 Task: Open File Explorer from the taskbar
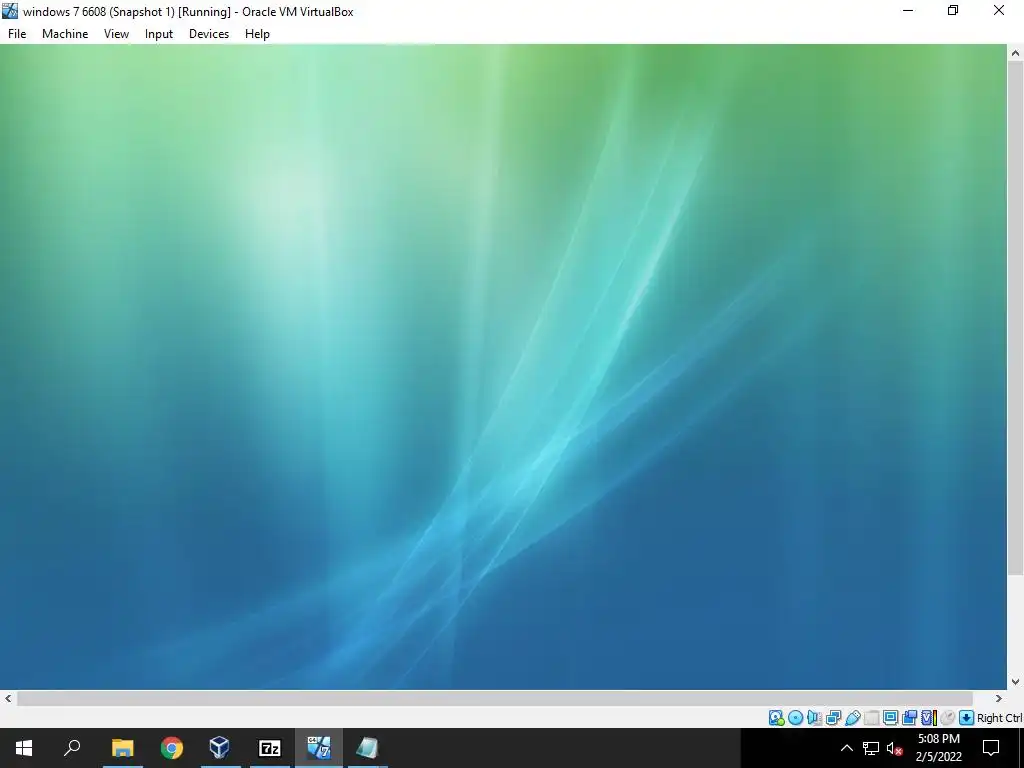(x=122, y=748)
